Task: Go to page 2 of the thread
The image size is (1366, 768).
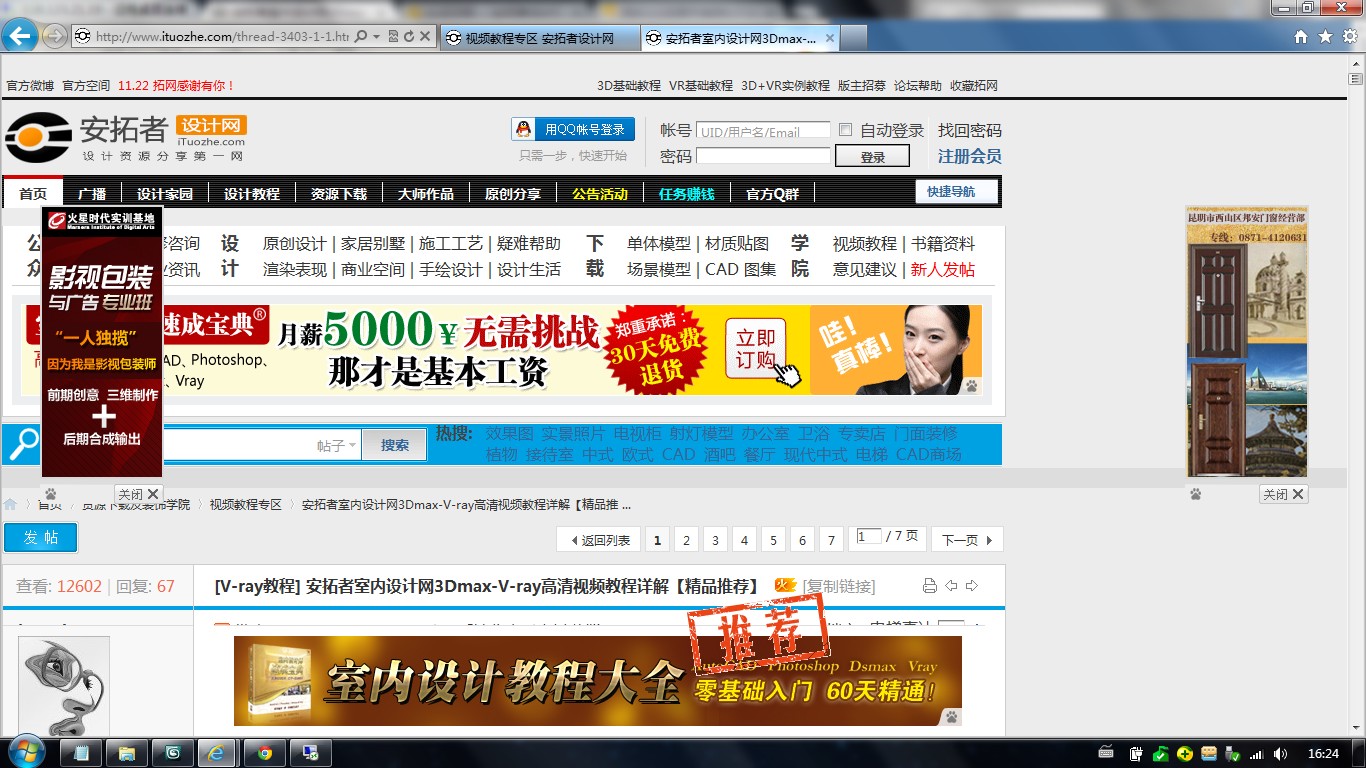Action: coord(686,540)
